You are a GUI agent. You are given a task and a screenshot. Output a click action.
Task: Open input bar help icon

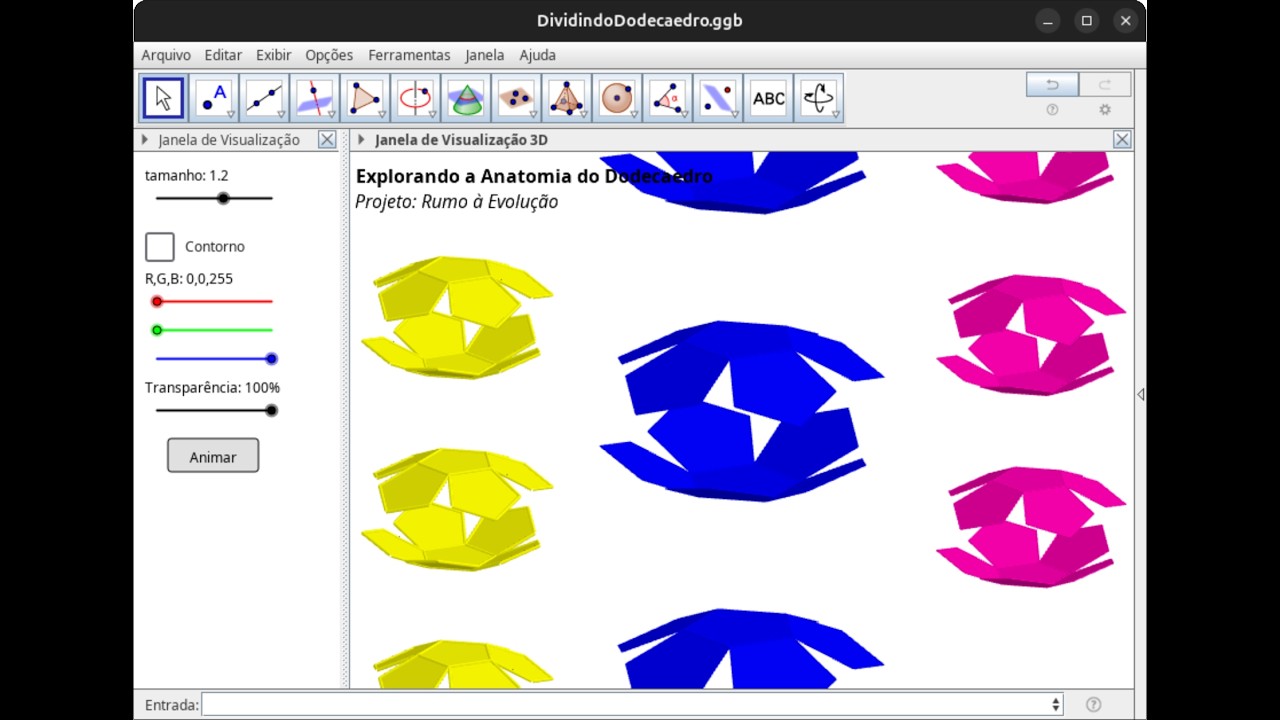point(1094,705)
